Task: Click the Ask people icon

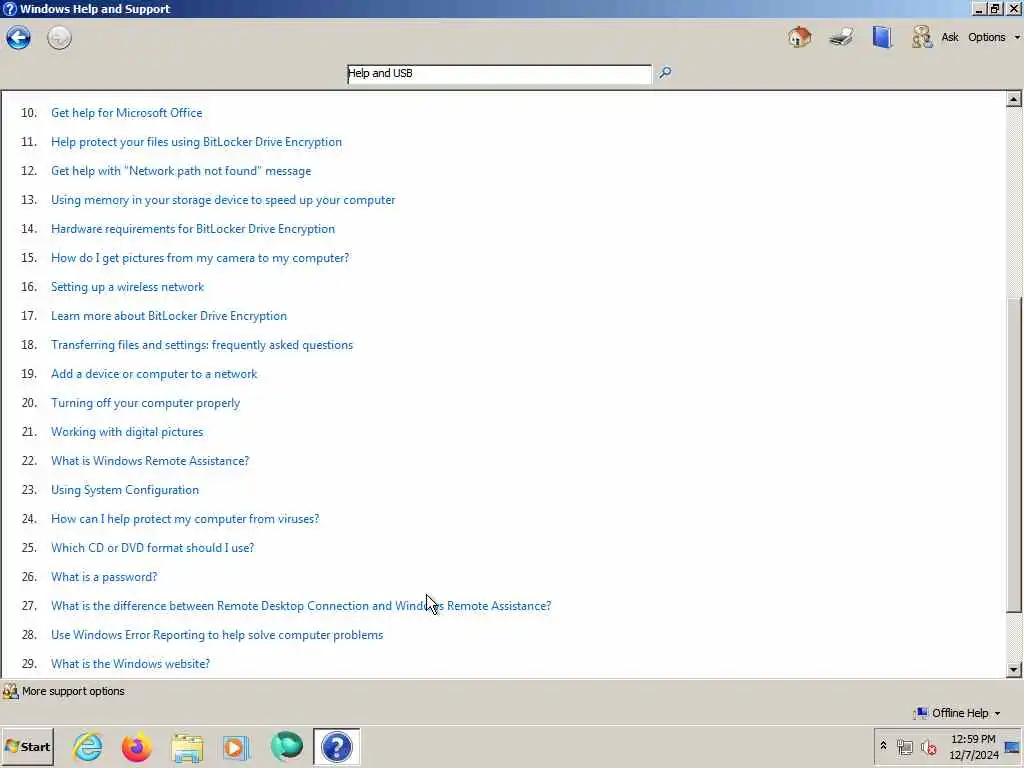Action: (921, 37)
